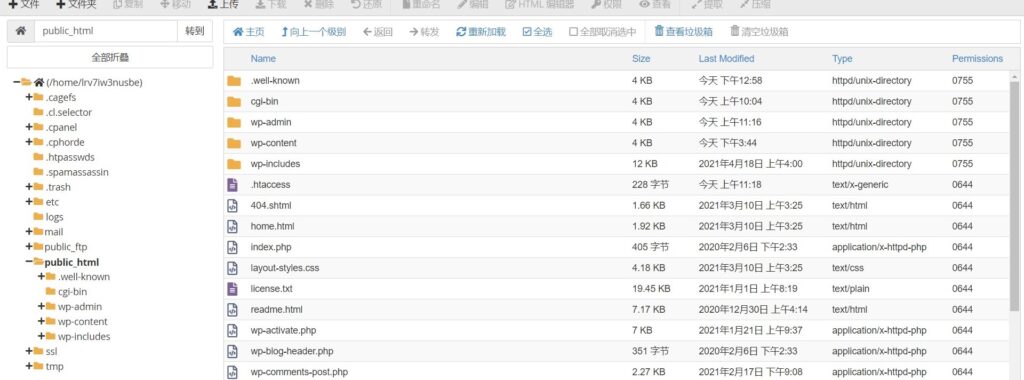The image size is (1024, 380).
Task: Click the Home (主页) navigation icon
Action: pos(238,31)
